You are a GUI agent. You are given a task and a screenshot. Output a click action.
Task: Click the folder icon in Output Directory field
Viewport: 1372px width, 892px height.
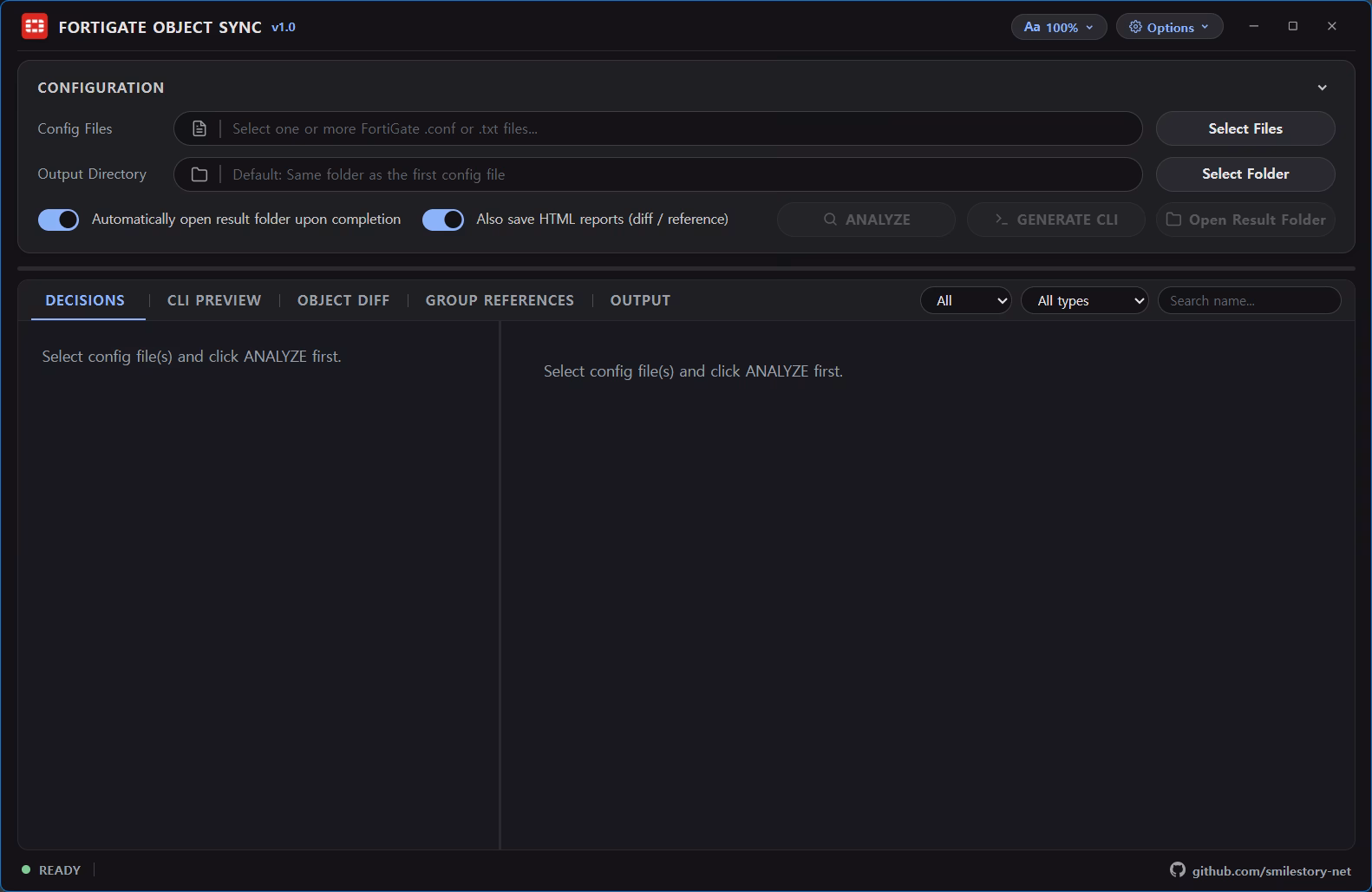point(199,174)
